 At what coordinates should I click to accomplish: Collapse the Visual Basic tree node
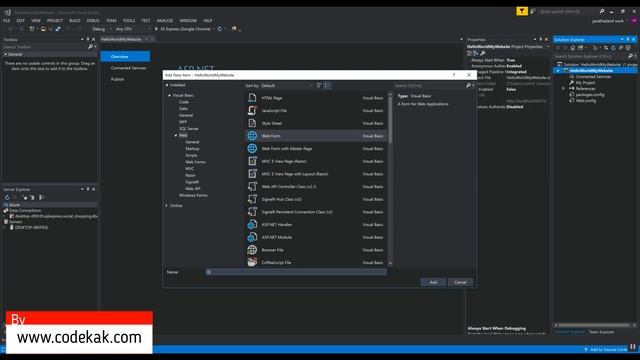point(170,95)
